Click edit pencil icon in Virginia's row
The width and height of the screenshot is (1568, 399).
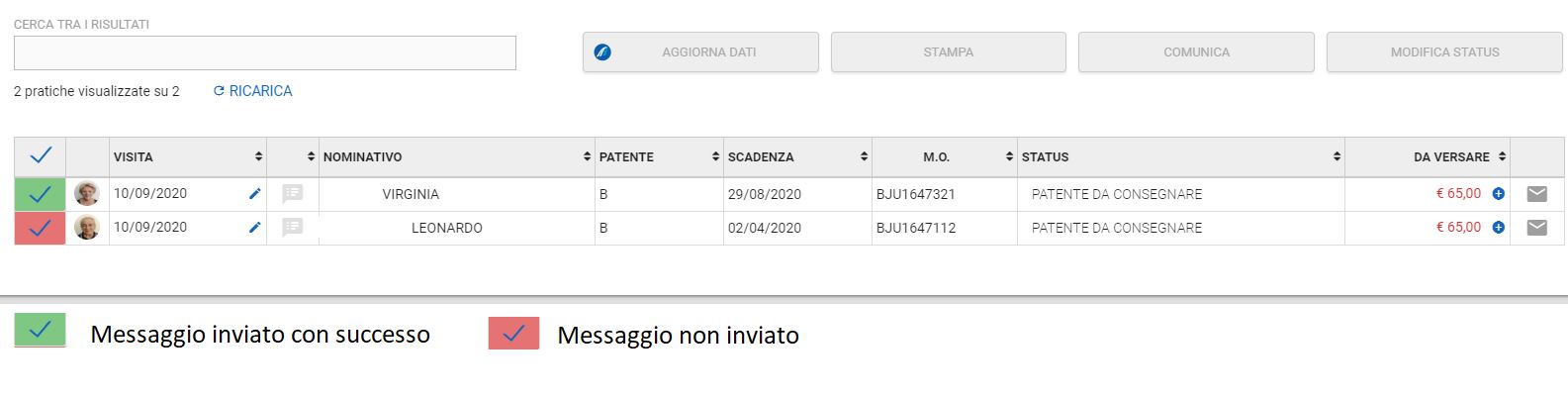pos(254,194)
